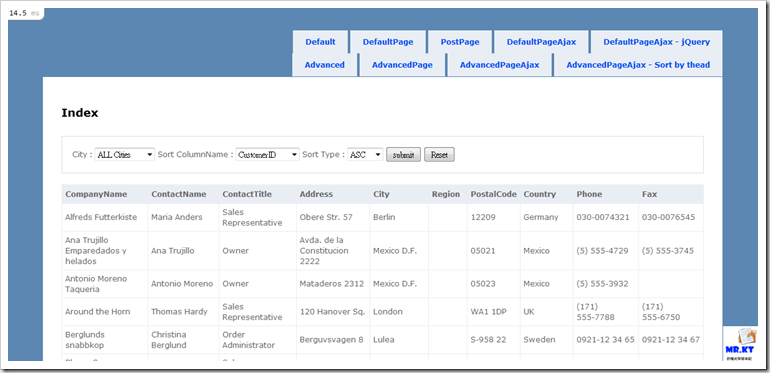Click the Reset button

coord(439,155)
